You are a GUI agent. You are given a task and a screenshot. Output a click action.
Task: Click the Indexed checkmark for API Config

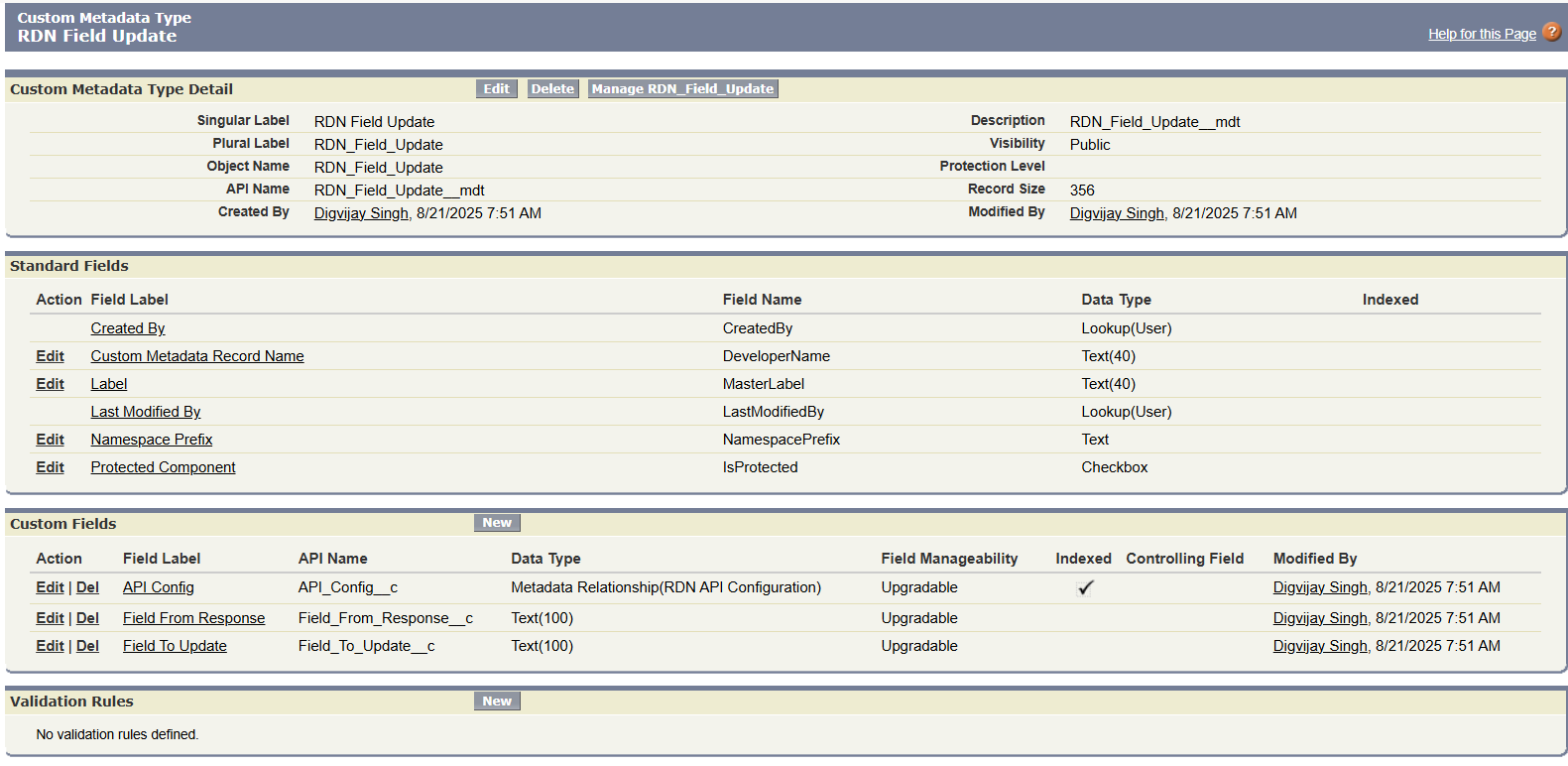click(x=1085, y=587)
